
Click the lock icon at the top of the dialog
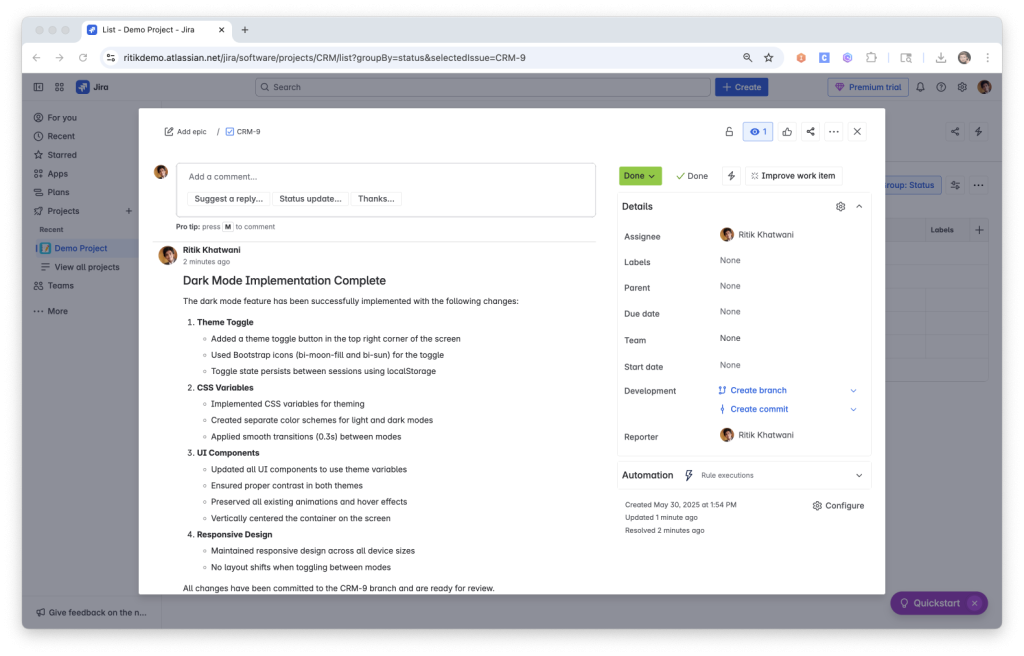pos(728,131)
